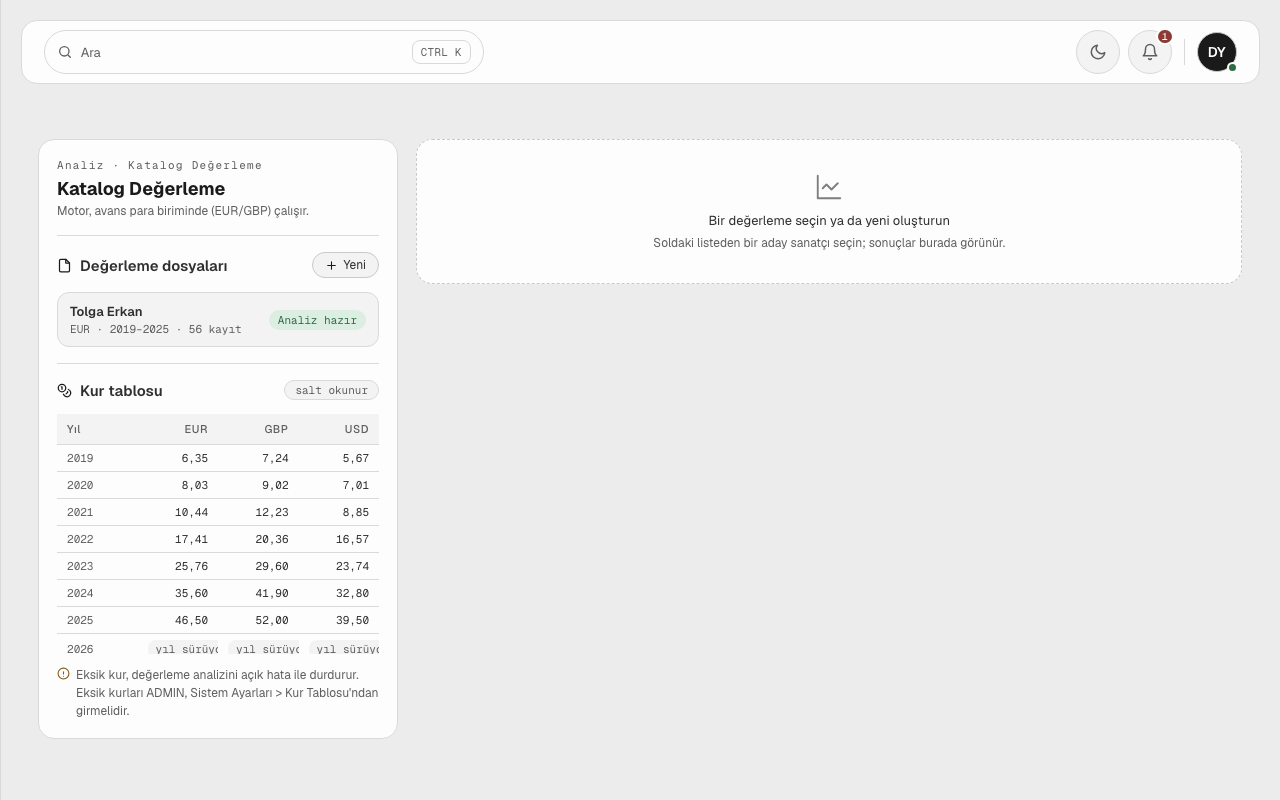Select USD rate 39,50 for 2025
This screenshot has height=800, width=1280.
tap(353, 620)
